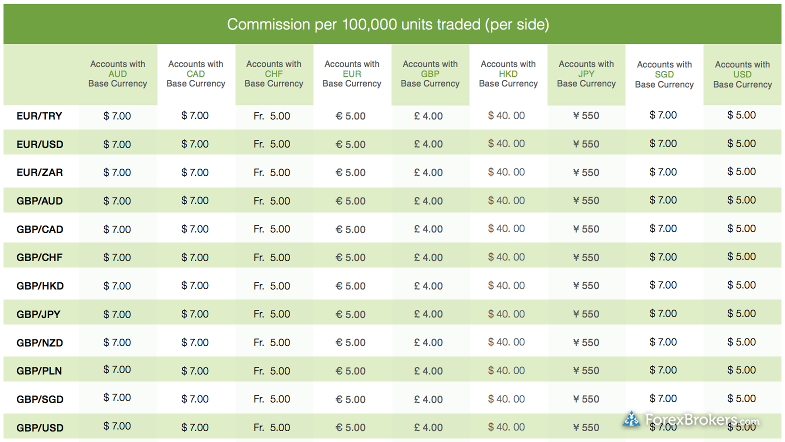The height and width of the screenshot is (442, 785).
Task: Click the commission per 100,000 units title banner
Action: pyautogui.click(x=392, y=24)
